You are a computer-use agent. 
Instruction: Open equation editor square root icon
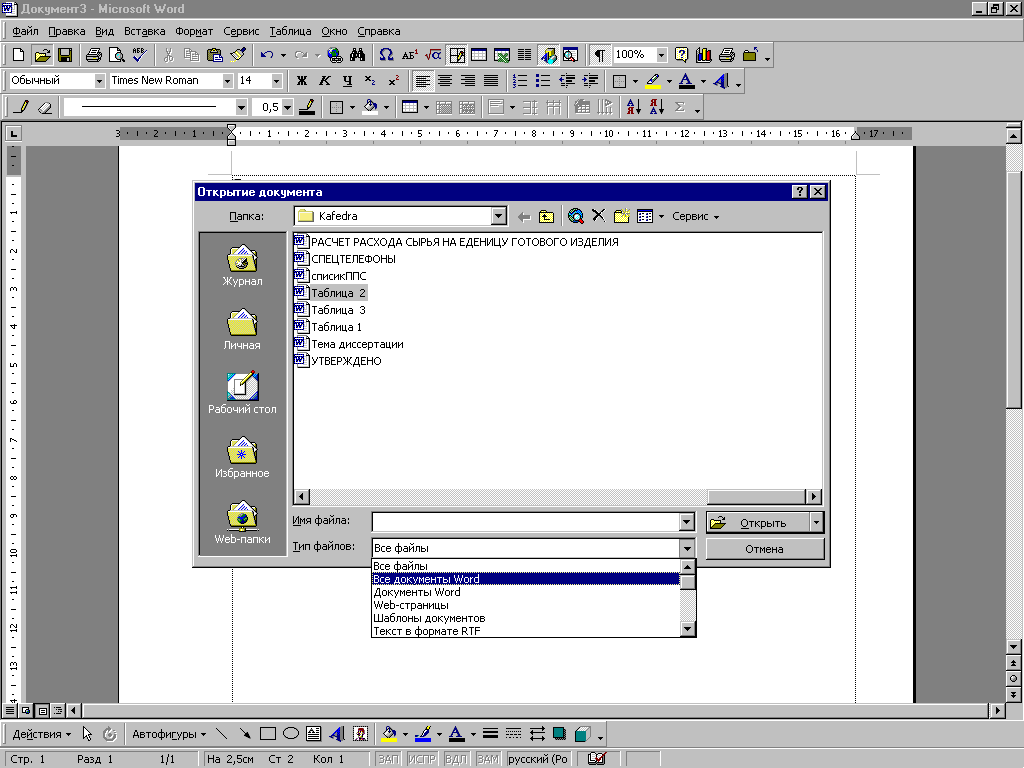[x=432, y=55]
